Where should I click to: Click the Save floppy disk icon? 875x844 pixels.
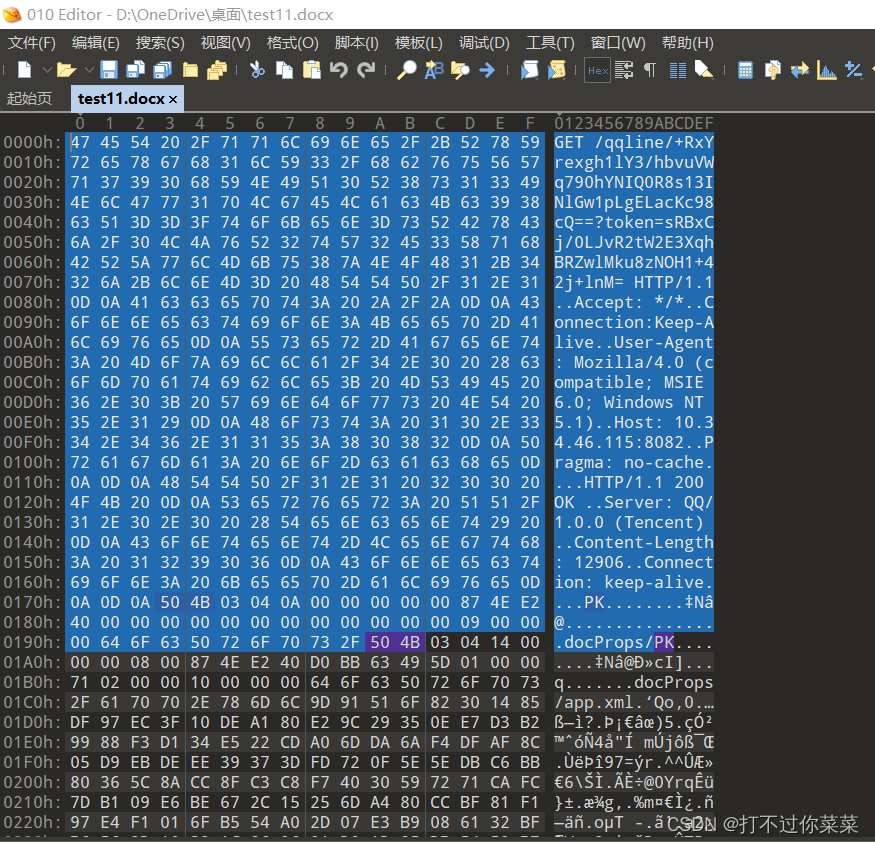108,70
